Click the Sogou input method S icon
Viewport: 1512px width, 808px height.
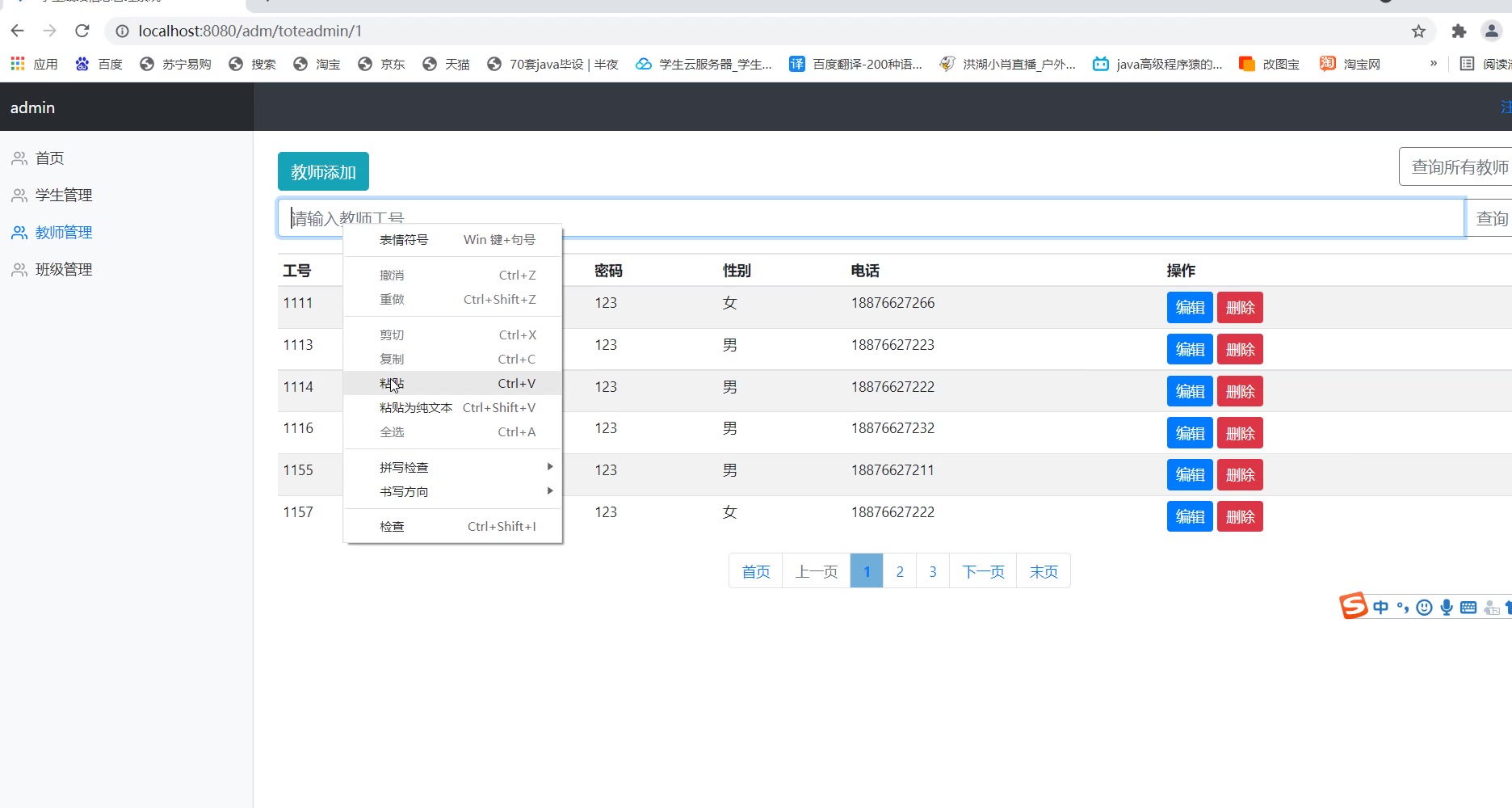pyautogui.click(x=1354, y=606)
